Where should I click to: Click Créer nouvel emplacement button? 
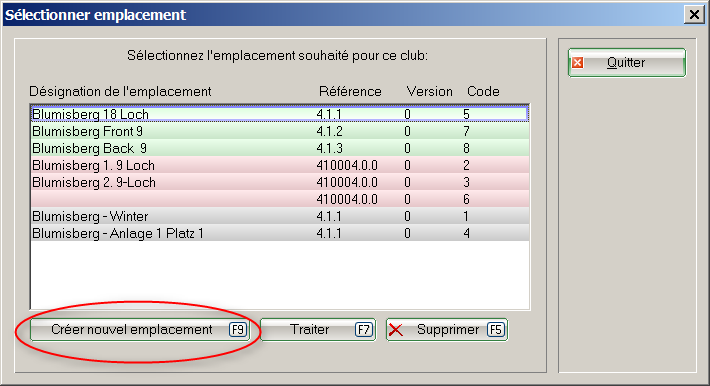point(140,329)
